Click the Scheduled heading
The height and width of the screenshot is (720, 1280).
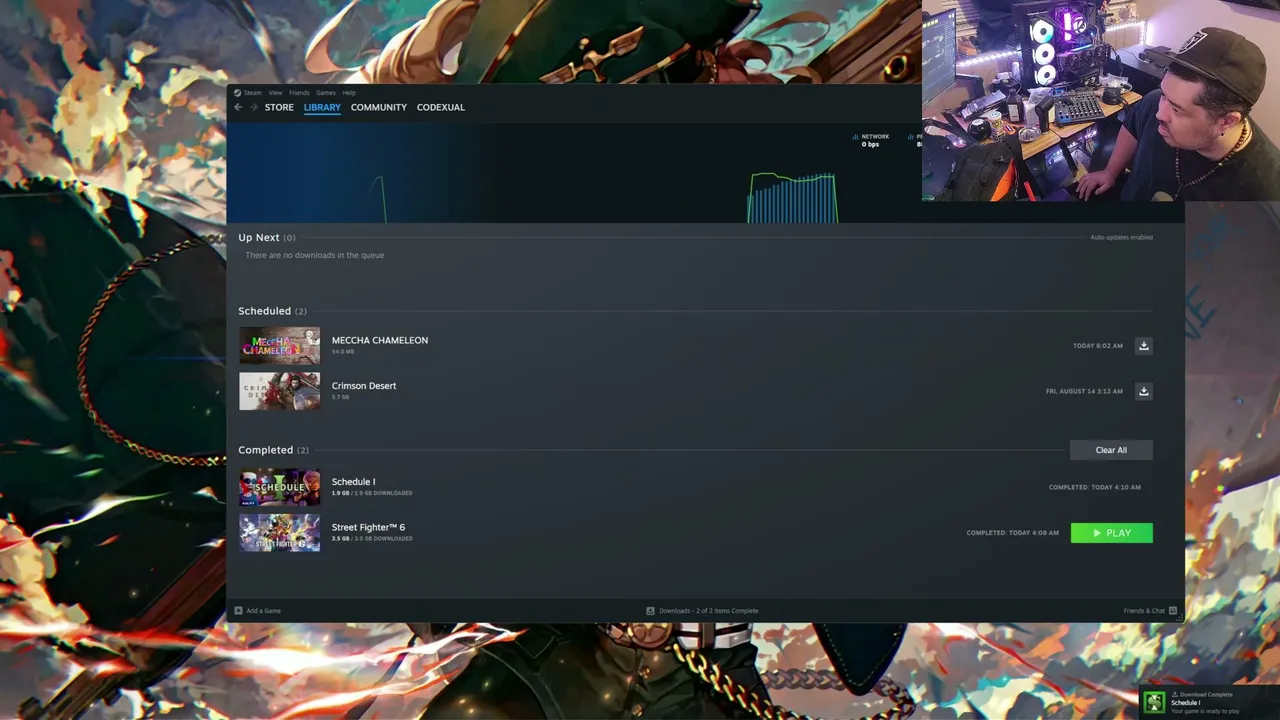pos(264,311)
